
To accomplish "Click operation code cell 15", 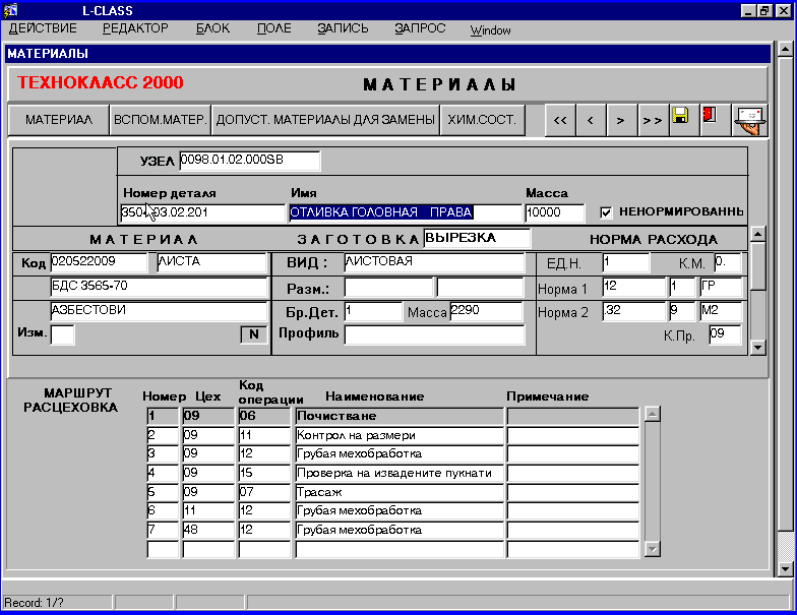I will point(264,473).
